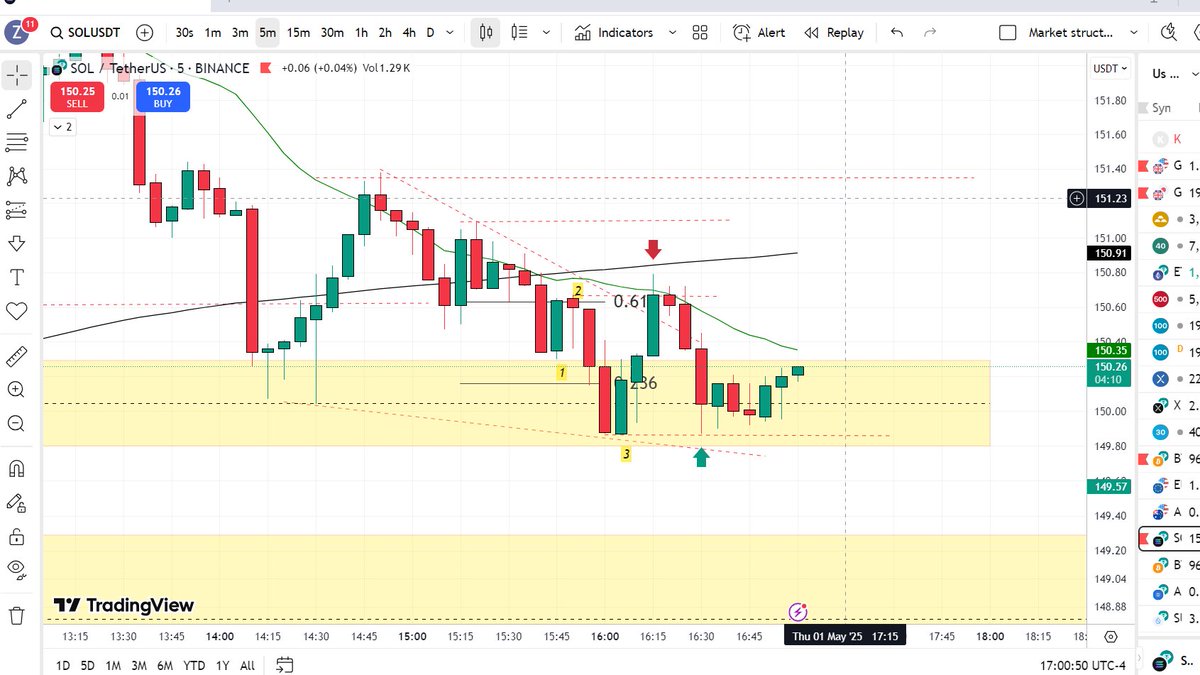Toggle lock all drawing tools
This screenshot has width=1200, height=675.
click(x=17, y=536)
